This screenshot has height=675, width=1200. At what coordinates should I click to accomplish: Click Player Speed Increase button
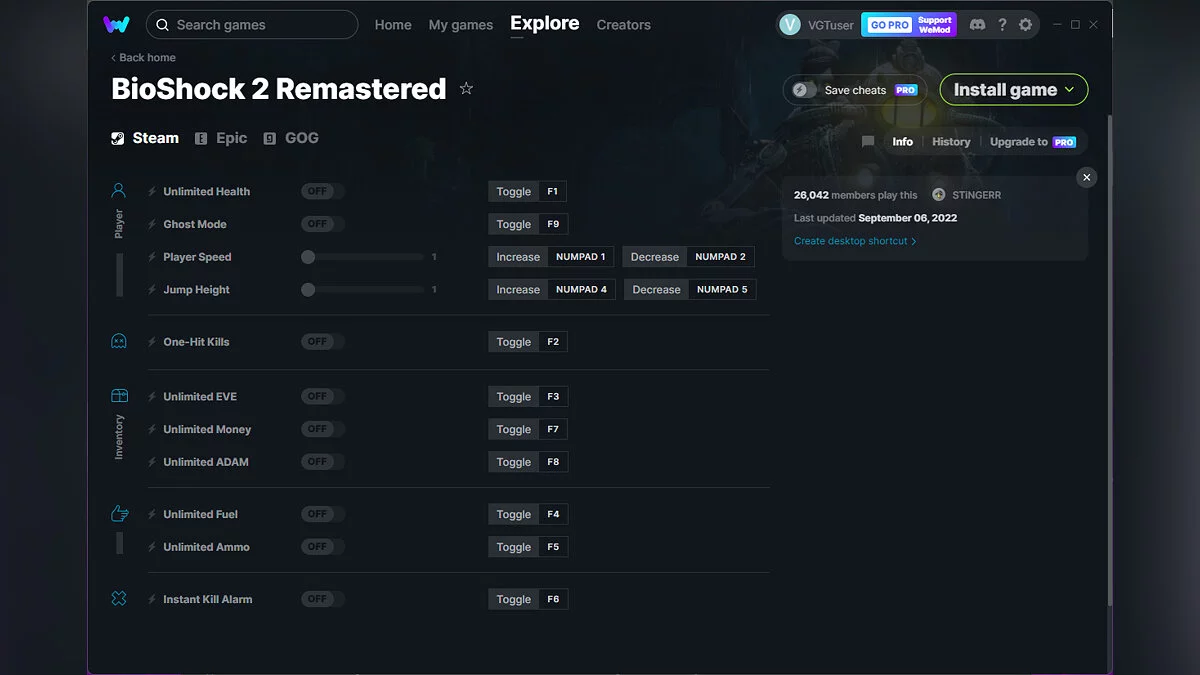pyautogui.click(x=518, y=257)
